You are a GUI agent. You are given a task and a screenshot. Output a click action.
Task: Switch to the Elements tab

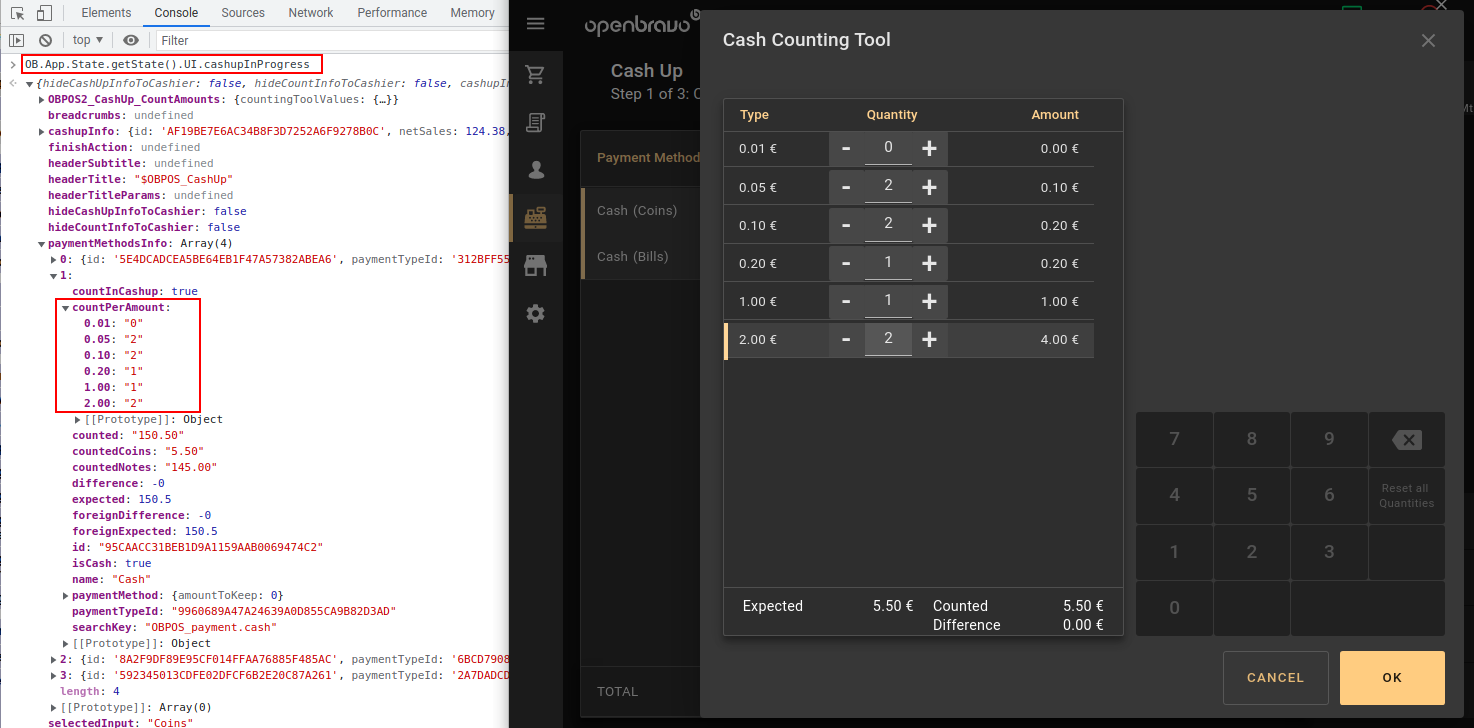[x=106, y=13]
